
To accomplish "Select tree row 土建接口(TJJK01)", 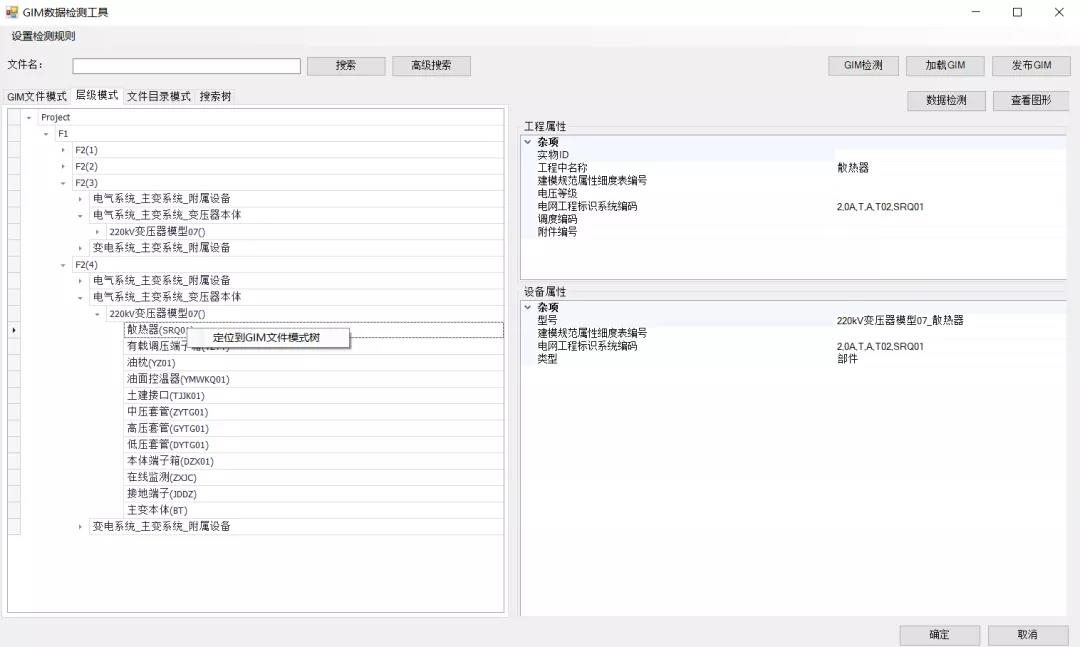I will pos(313,396).
